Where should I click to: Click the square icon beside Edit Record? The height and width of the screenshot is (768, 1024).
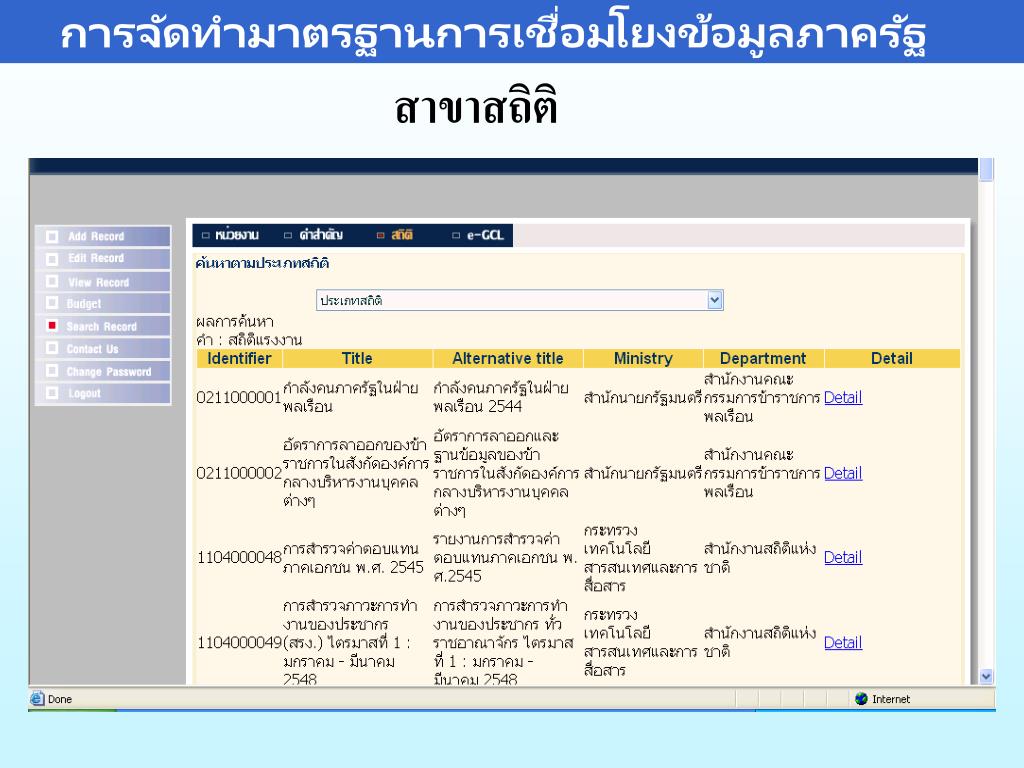52,259
